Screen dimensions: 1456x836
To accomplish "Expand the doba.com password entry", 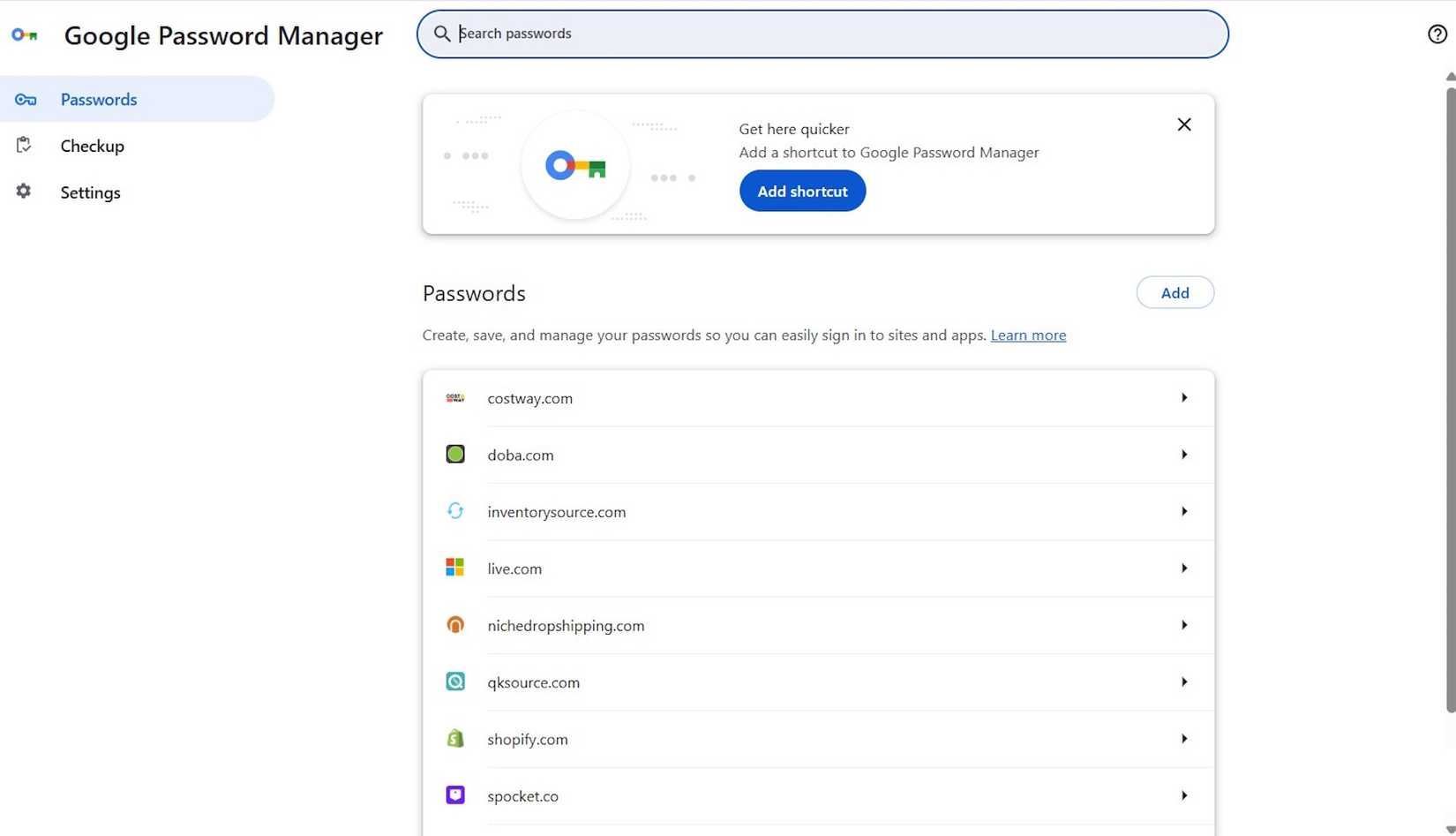I will 1184,454.
